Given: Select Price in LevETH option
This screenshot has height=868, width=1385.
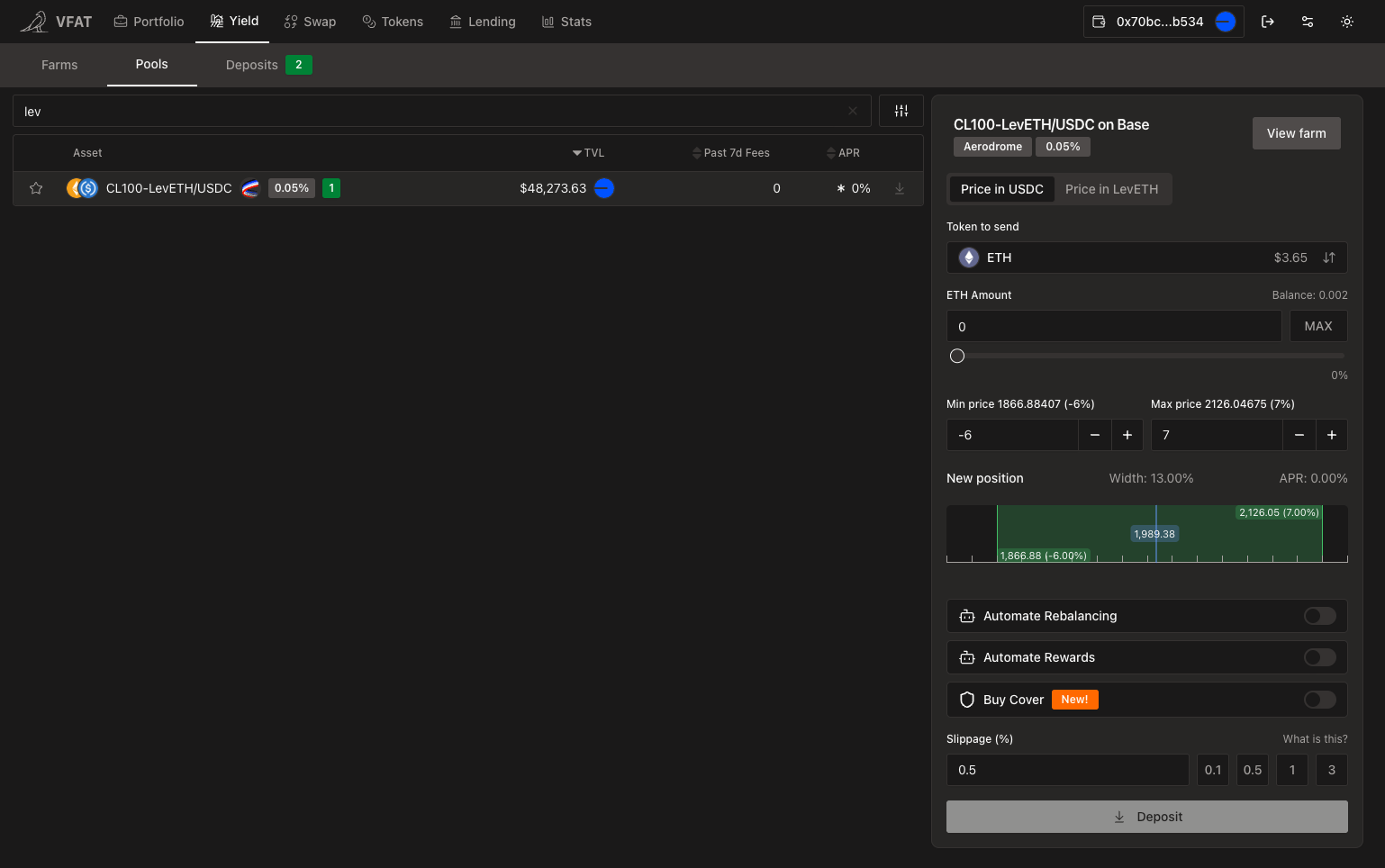Looking at the screenshot, I should (1112, 189).
